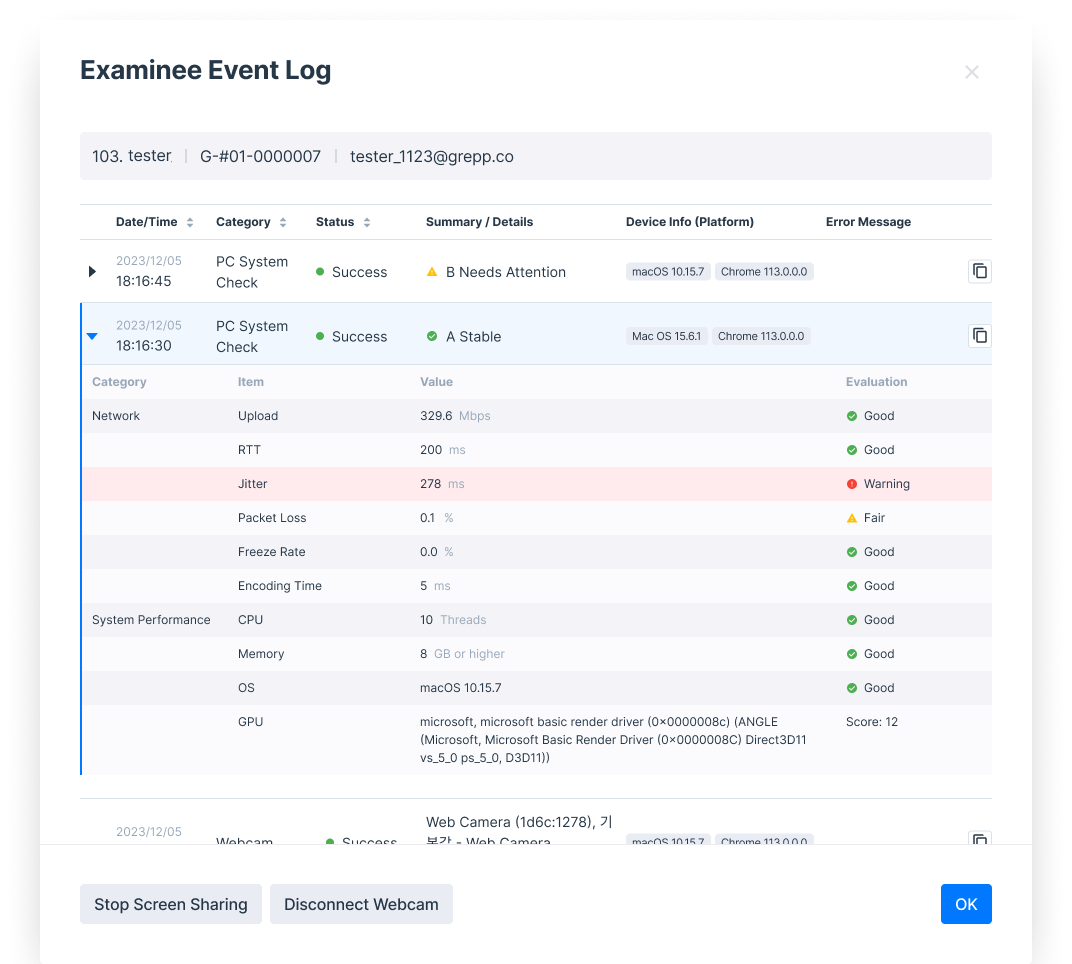1072x964 pixels.
Task: Click the Mac OS 15.6.1 platform tag
Action: [667, 336]
